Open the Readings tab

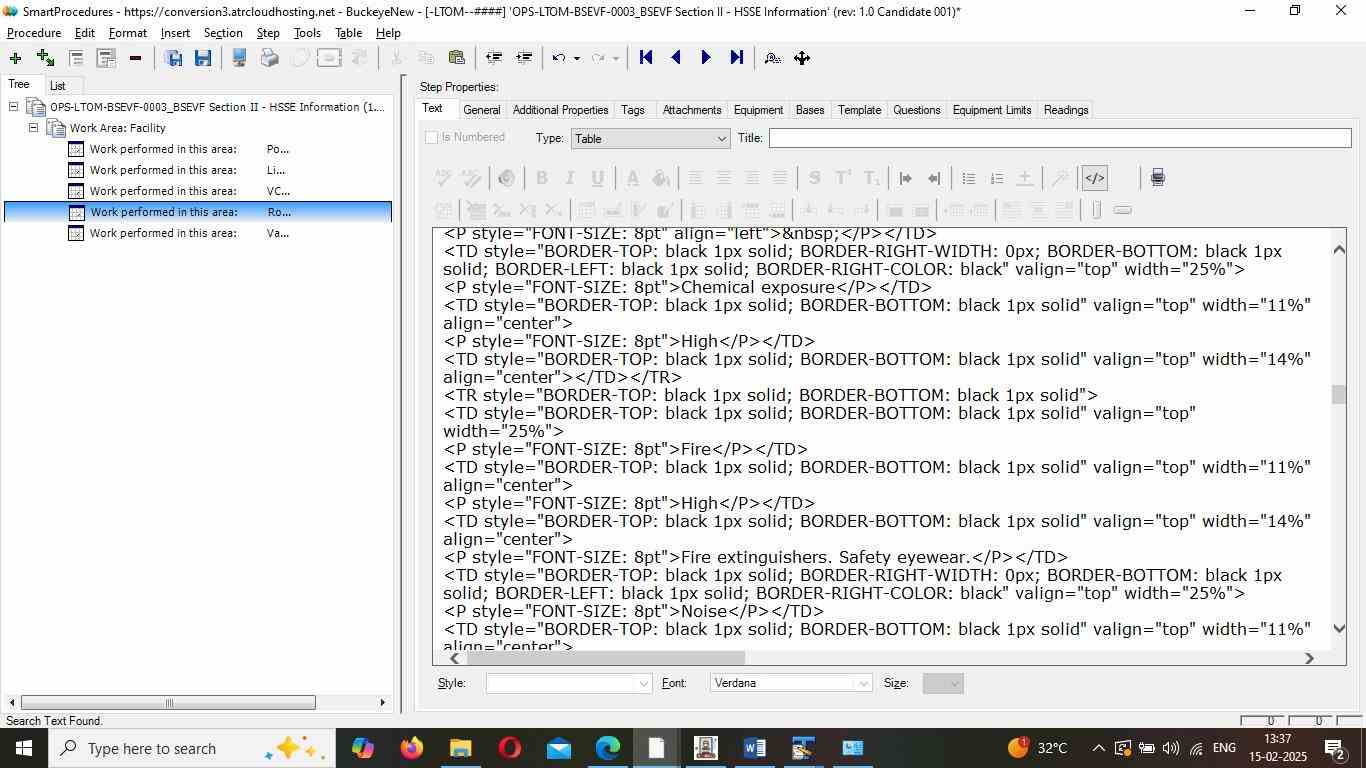[1065, 110]
